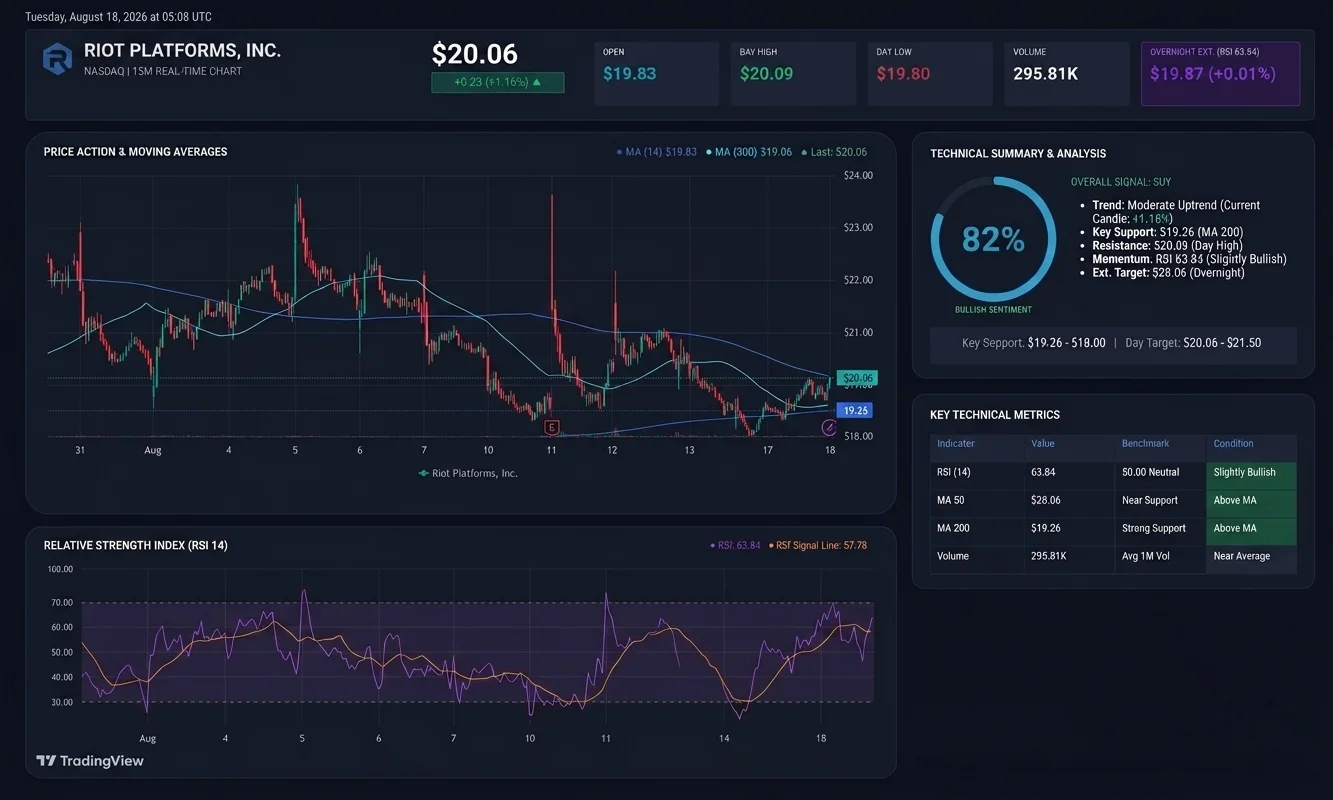This screenshot has width=1333, height=800.
Task: Select the red E marker near 11
Action: (551, 428)
